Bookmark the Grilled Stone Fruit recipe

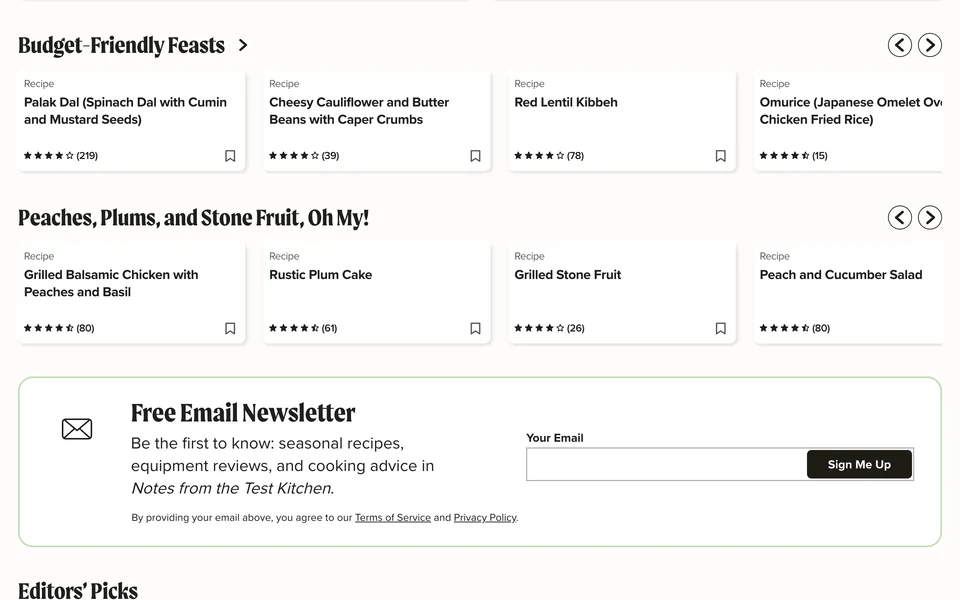click(721, 328)
